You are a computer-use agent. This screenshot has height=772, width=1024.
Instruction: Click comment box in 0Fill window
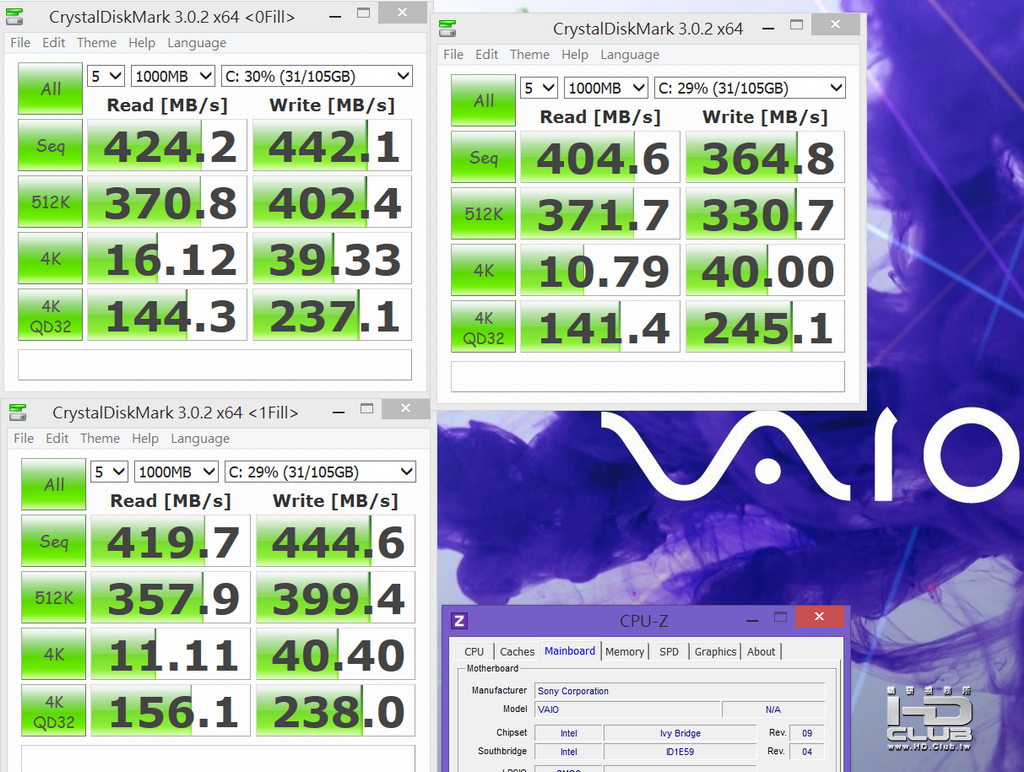pyautogui.click(x=215, y=364)
